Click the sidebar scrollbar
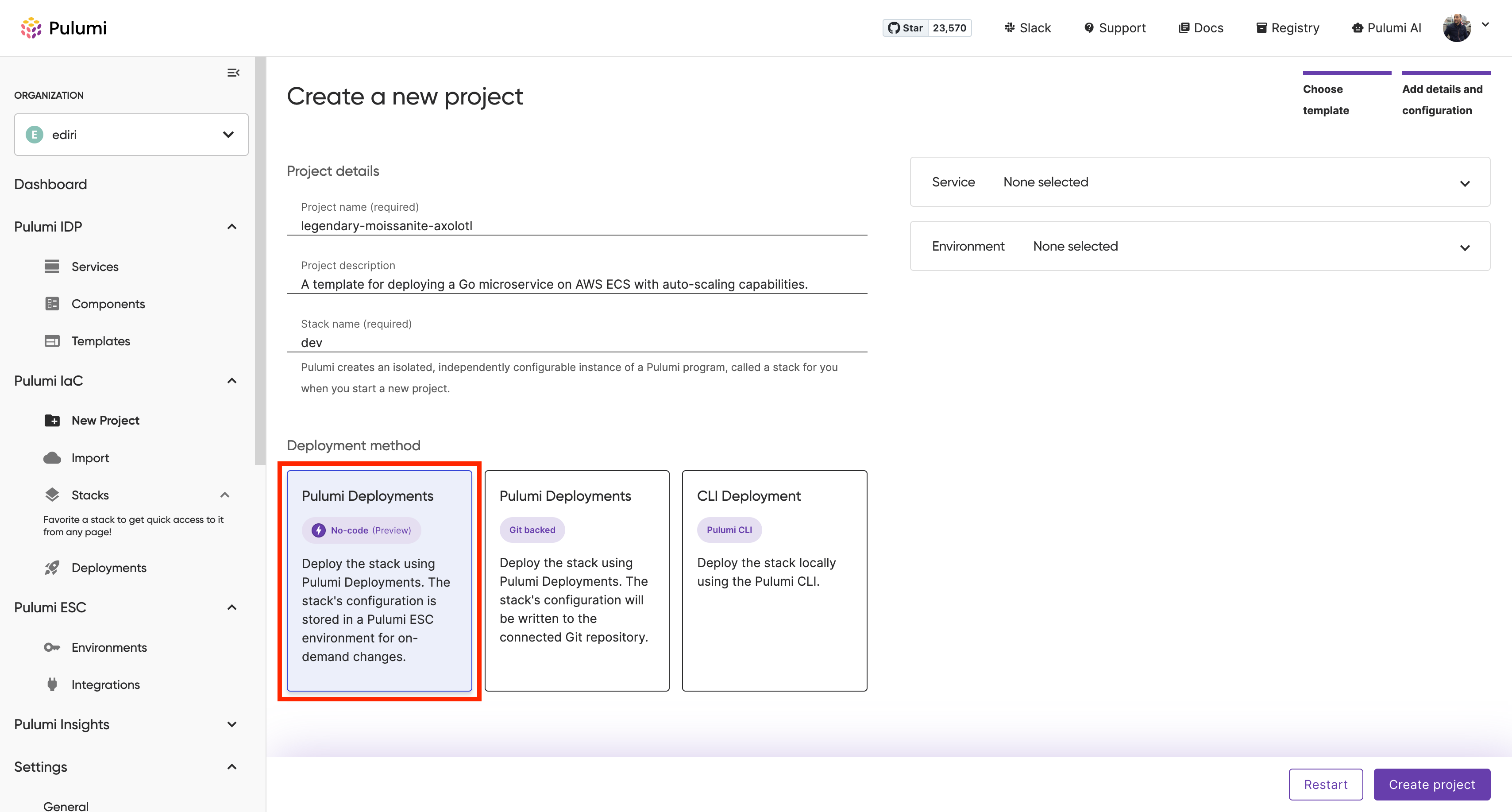Screen dimensions: 1512x812 [260, 261]
